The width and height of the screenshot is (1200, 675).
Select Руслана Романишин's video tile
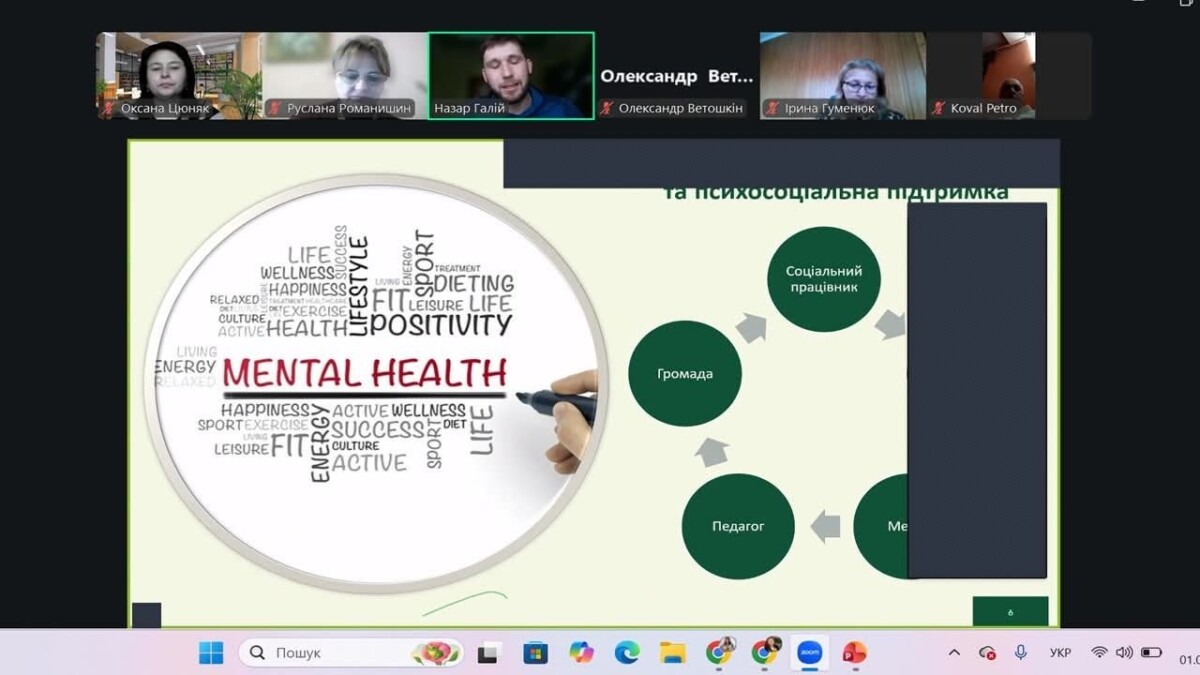pyautogui.click(x=345, y=76)
